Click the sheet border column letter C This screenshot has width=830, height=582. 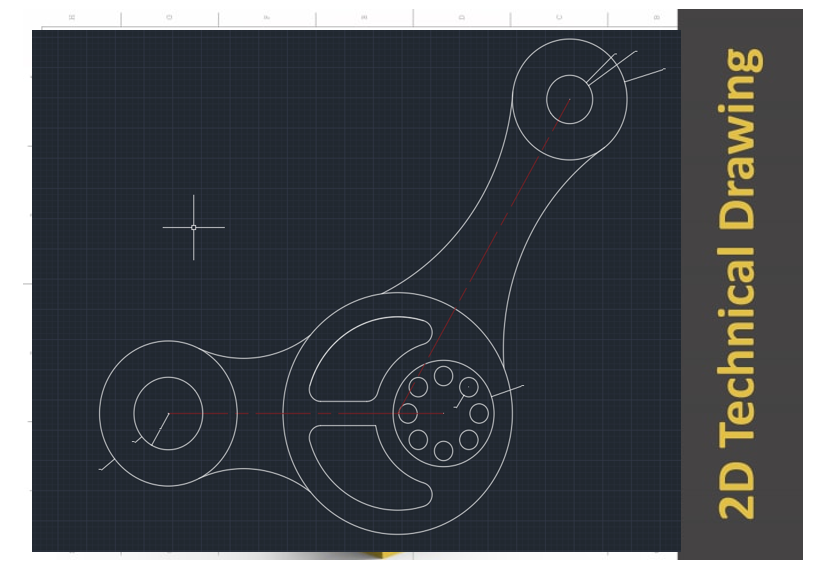click(x=559, y=17)
